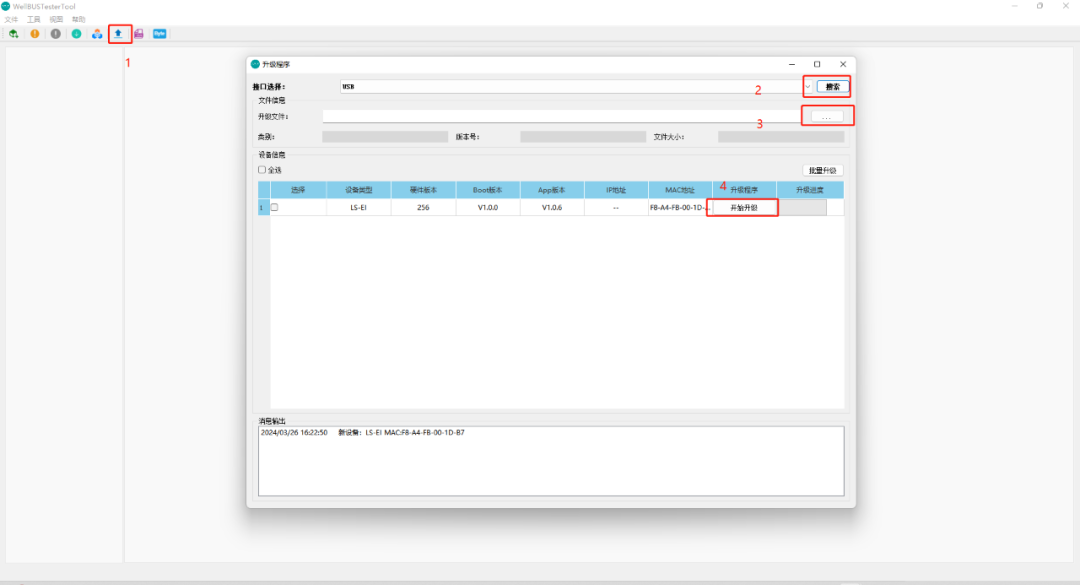The height and width of the screenshot is (585, 1080).
Task: Close the WellBUSTesterTool main window
Action: point(1066,6)
